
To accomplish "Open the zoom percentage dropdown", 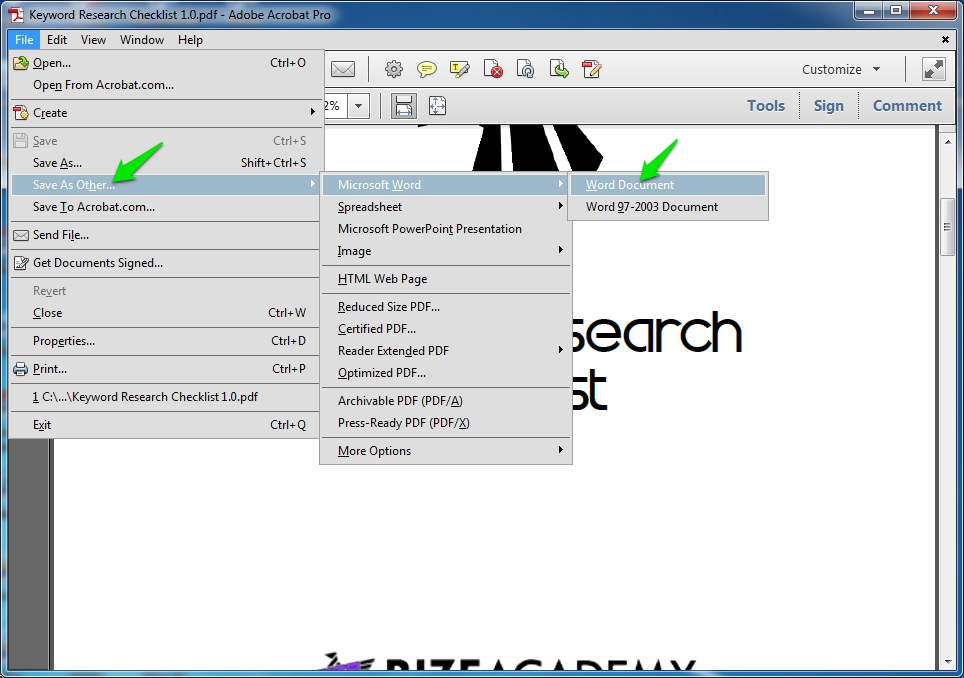I will (x=358, y=105).
